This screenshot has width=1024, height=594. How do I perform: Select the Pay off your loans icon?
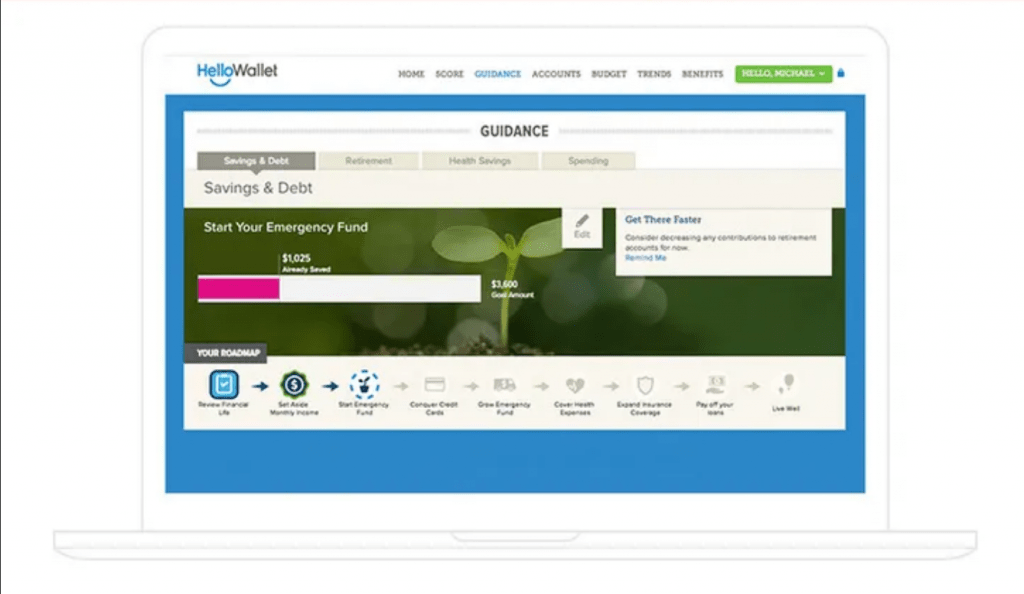click(x=716, y=384)
